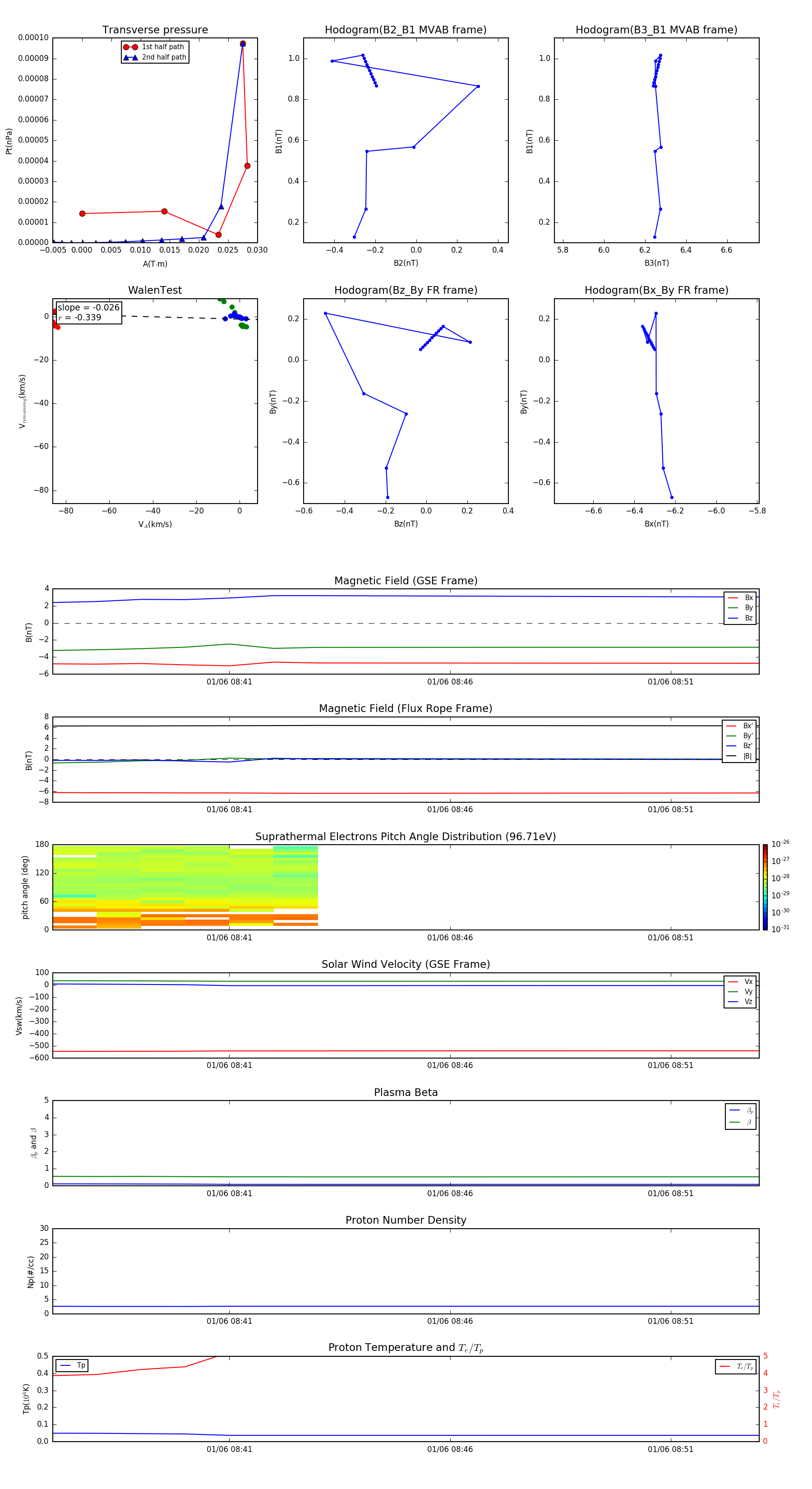Click the 'B2(nT)' x-axis label
The height and width of the screenshot is (1489, 812).
tap(406, 263)
